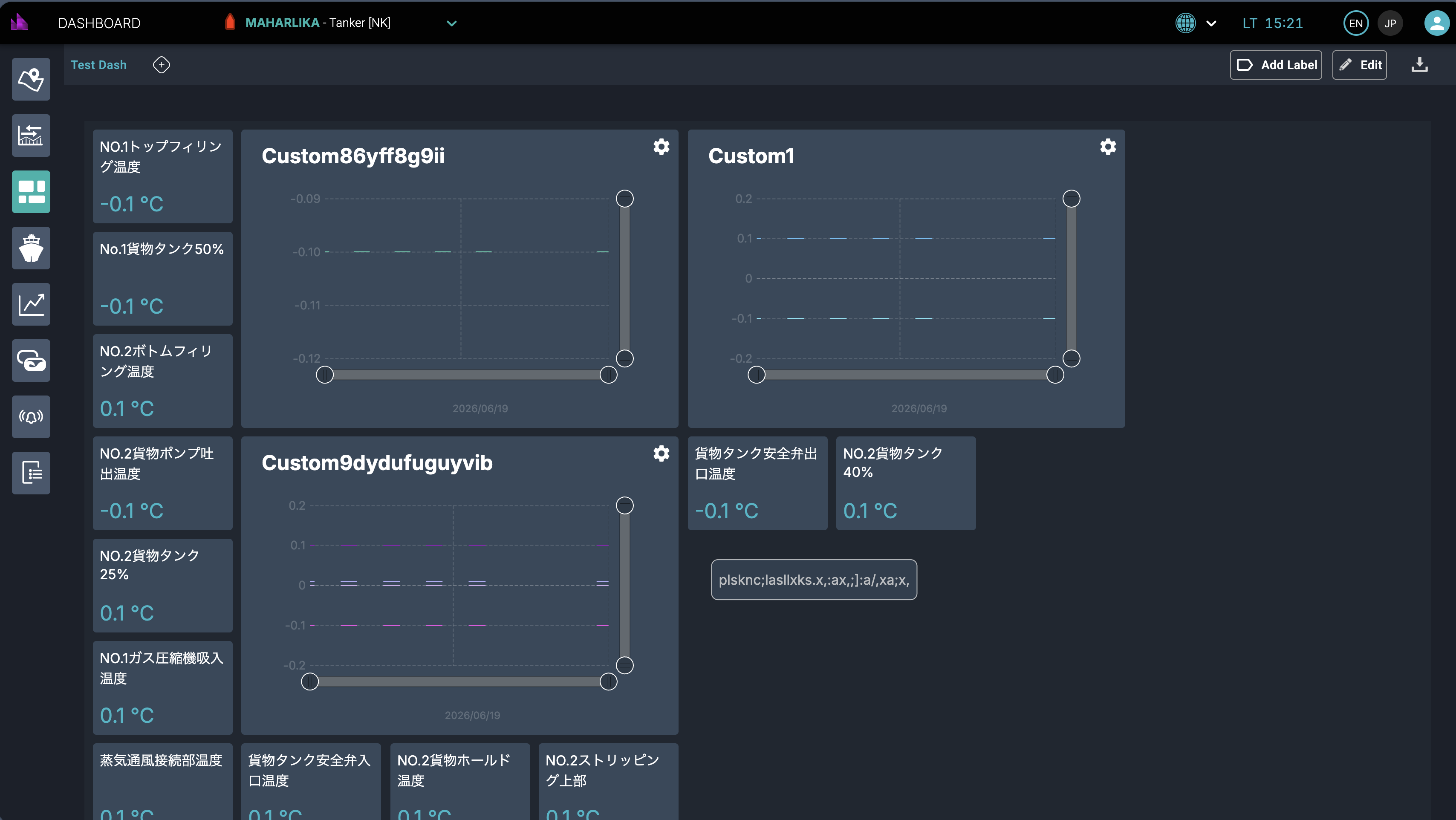Screen dimensions: 1456x820
Task: Click the purple app logo
Action: point(19,23)
